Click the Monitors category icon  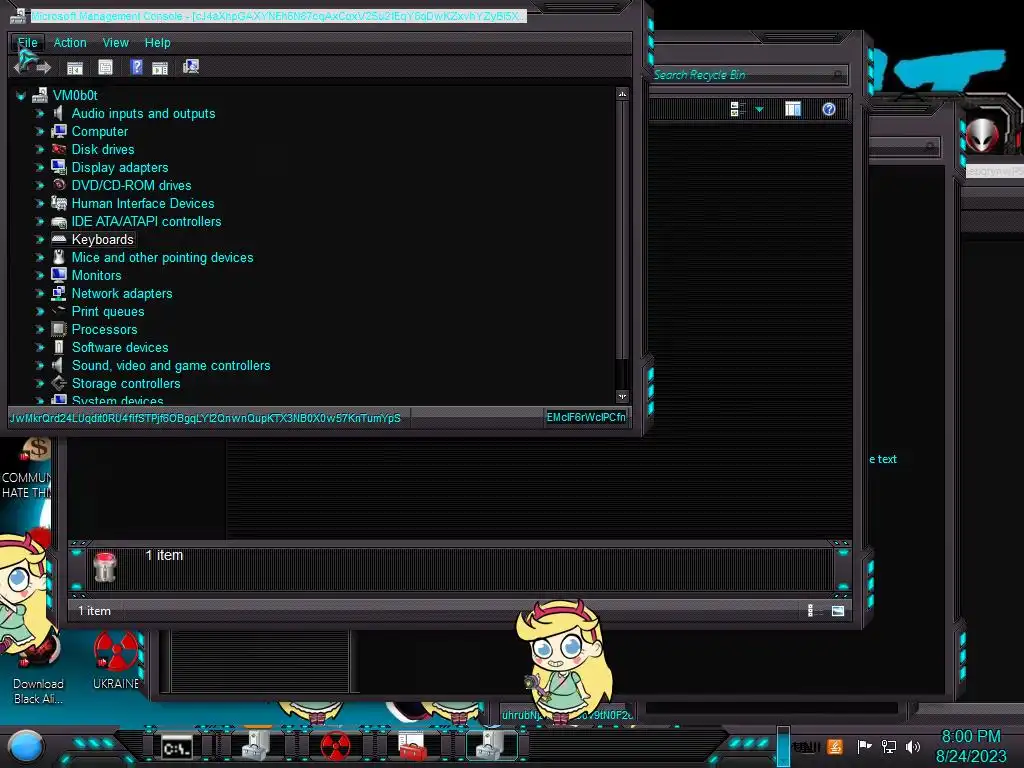tap(59, 275)
